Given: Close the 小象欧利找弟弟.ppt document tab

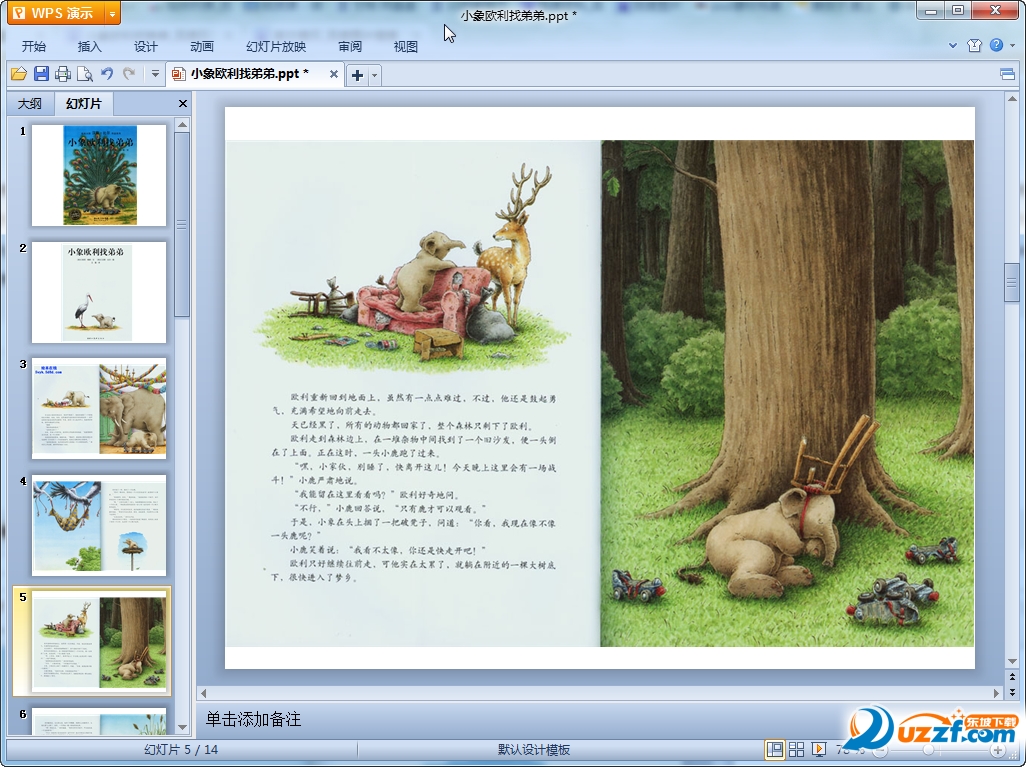Looking at the screenshot, I should pyautogui.click(x=334, y=74).
